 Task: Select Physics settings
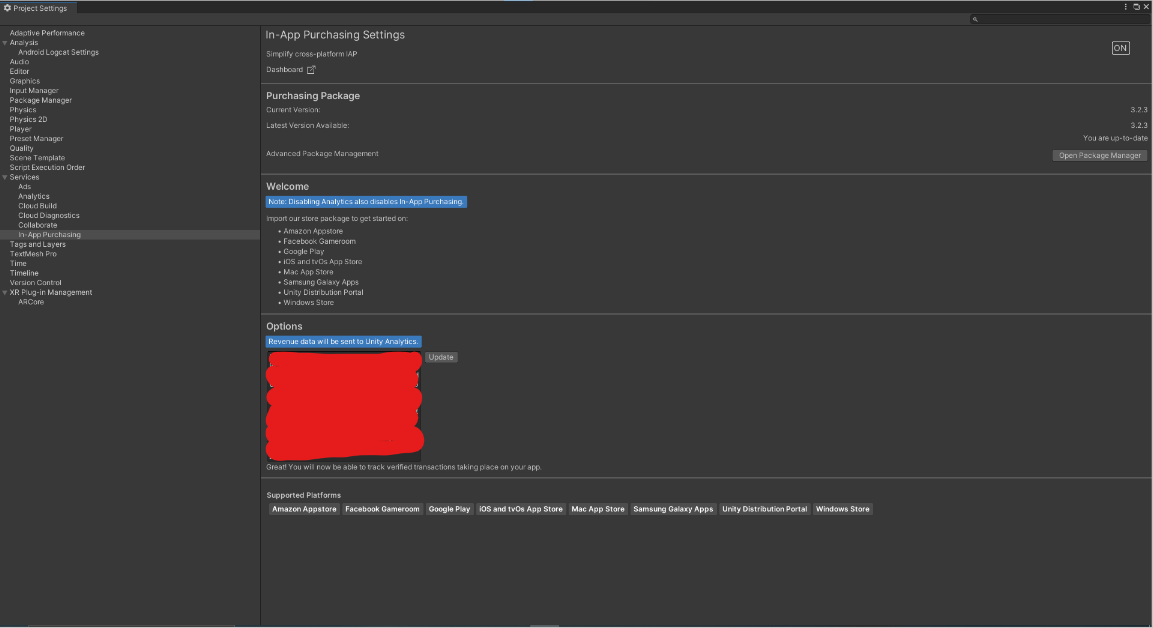pos(22,110)
